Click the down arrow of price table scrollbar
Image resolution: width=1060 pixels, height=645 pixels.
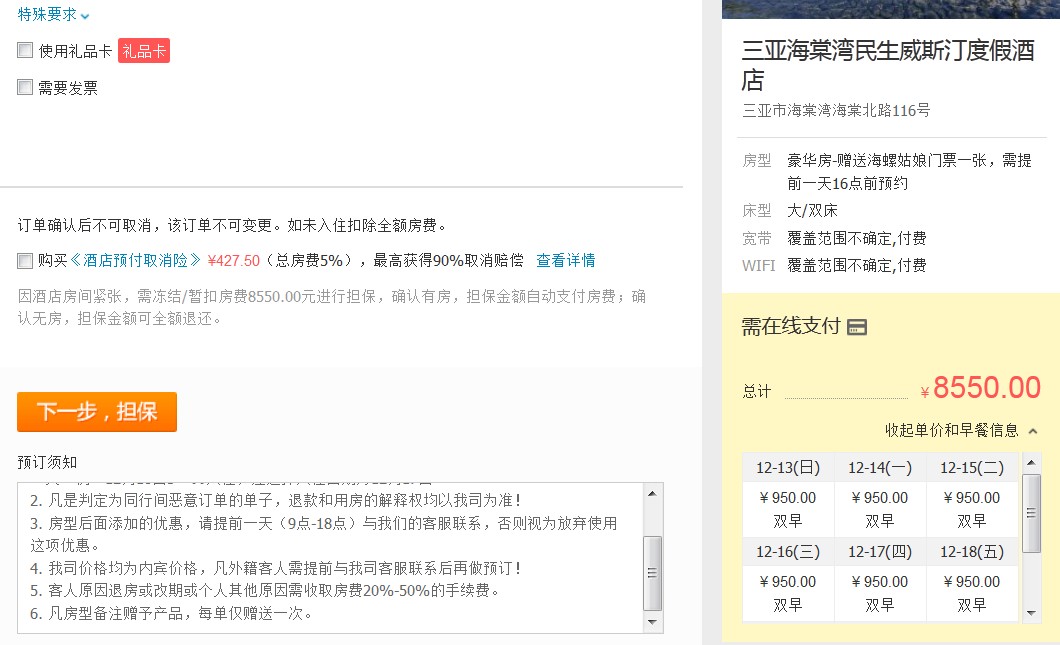1032,612
